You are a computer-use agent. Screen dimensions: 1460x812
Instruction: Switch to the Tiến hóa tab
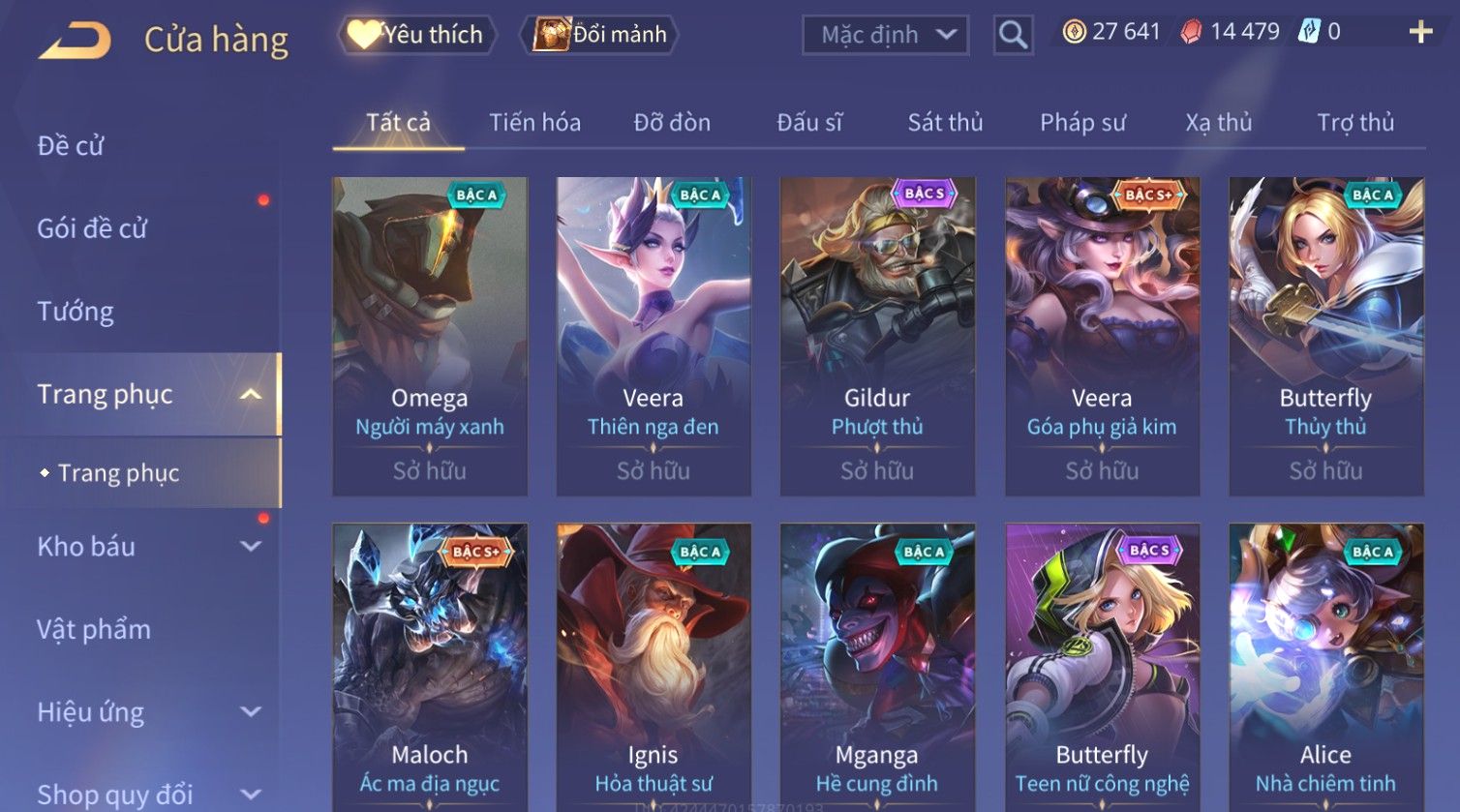pyautogui.click(x=534, y=123)
